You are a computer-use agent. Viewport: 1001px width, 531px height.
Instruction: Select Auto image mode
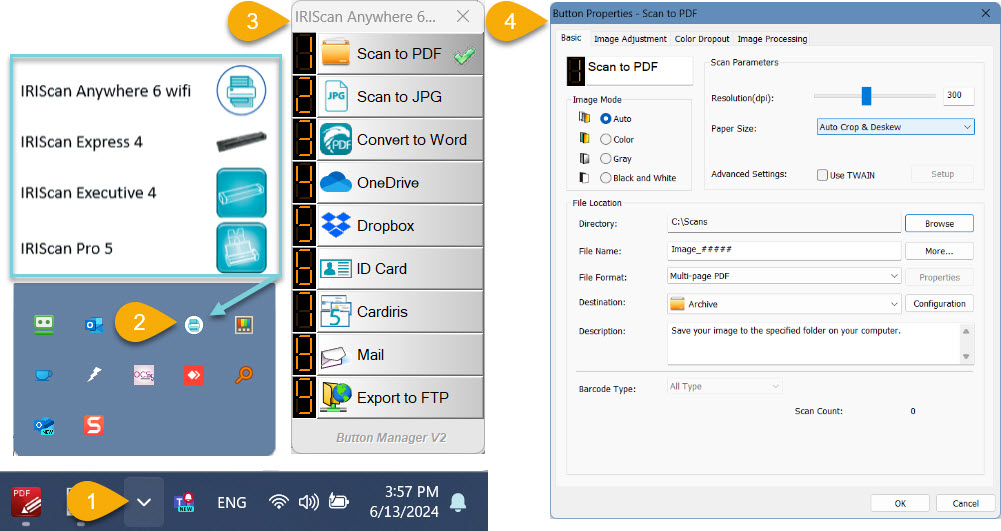pyautogui.click(x=606, y=119)
